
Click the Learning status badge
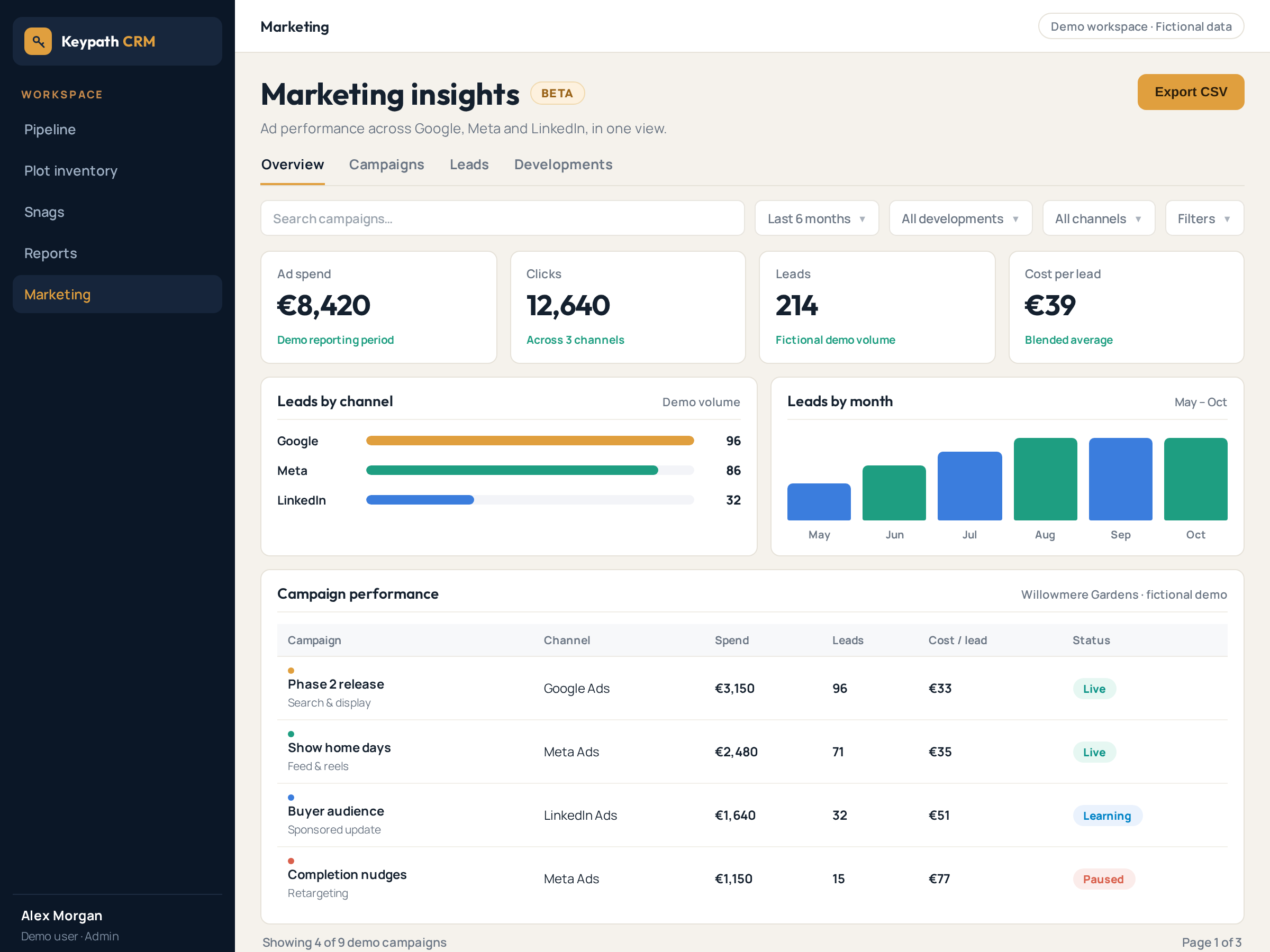click(x=1107, y=816)
